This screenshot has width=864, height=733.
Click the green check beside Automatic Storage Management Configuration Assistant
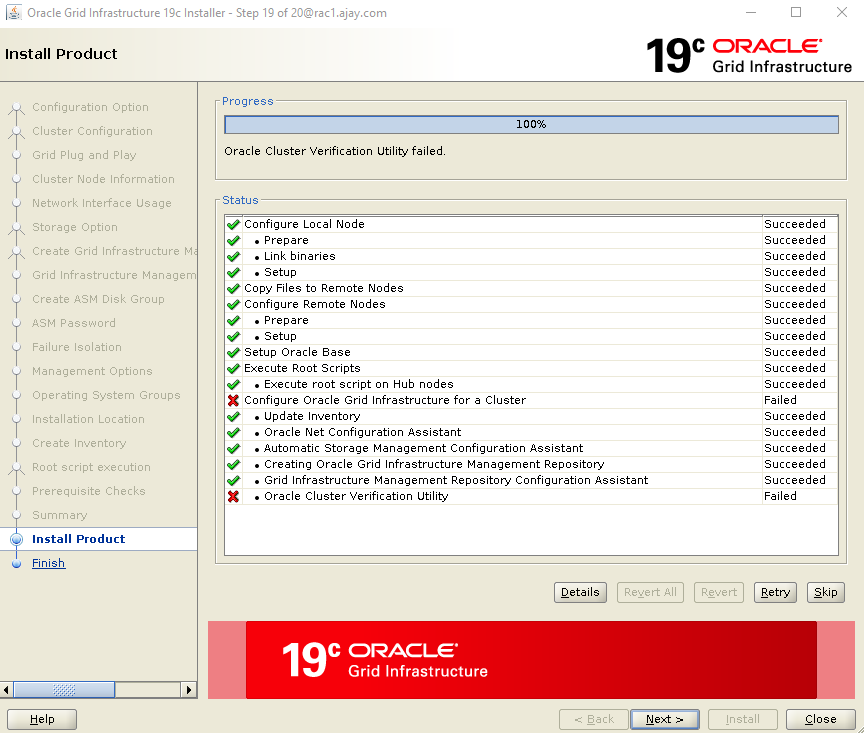coord(233,448)
